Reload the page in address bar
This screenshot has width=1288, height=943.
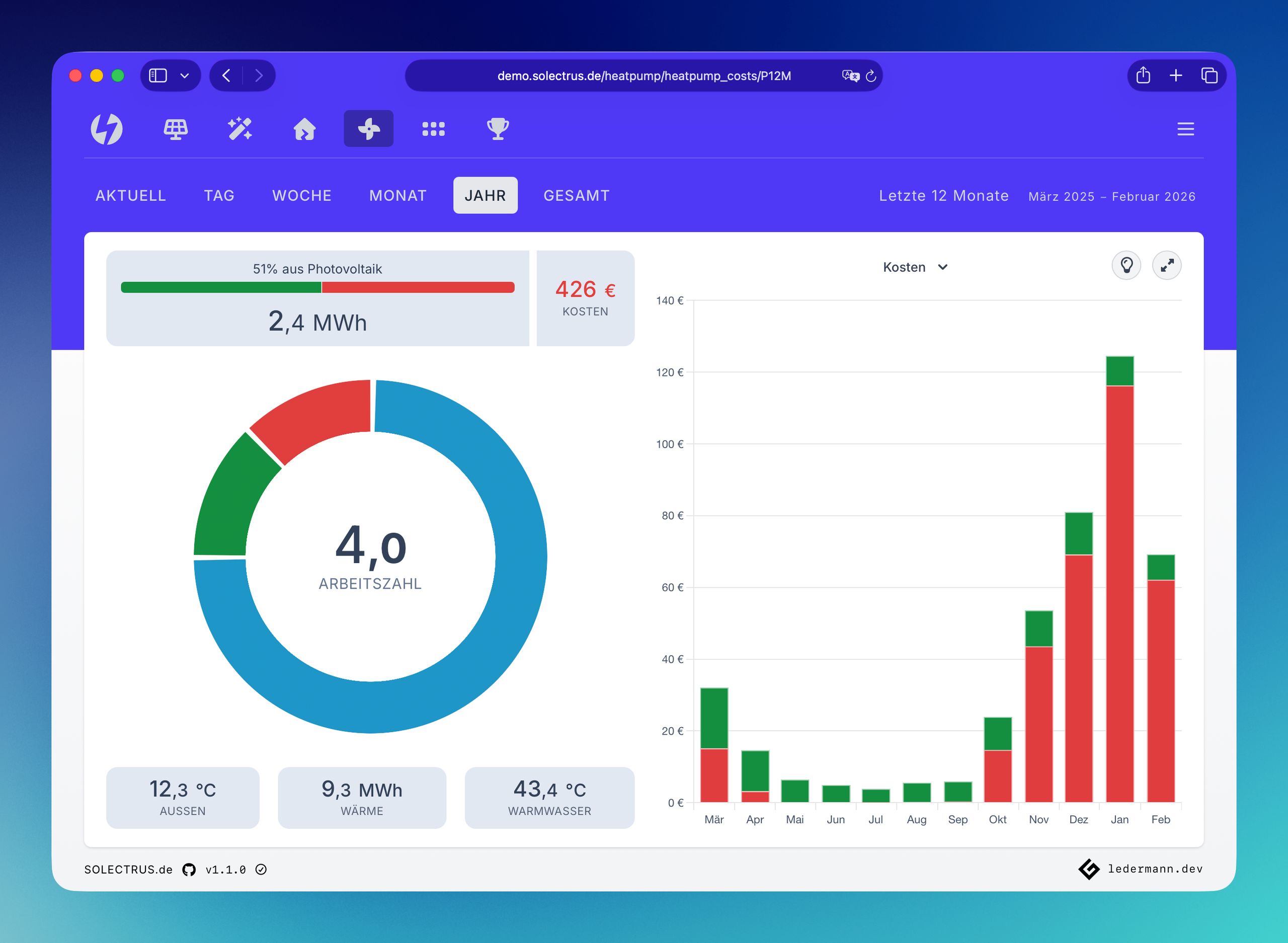click(x=871, y=76)
